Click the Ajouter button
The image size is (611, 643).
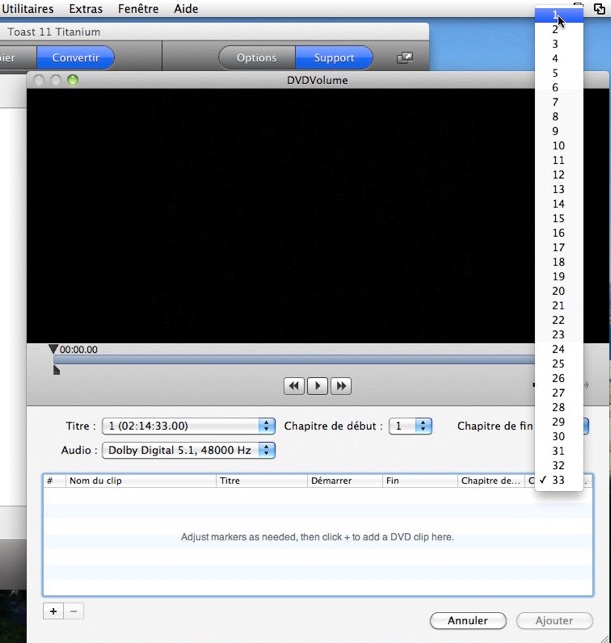click(554, 620)
